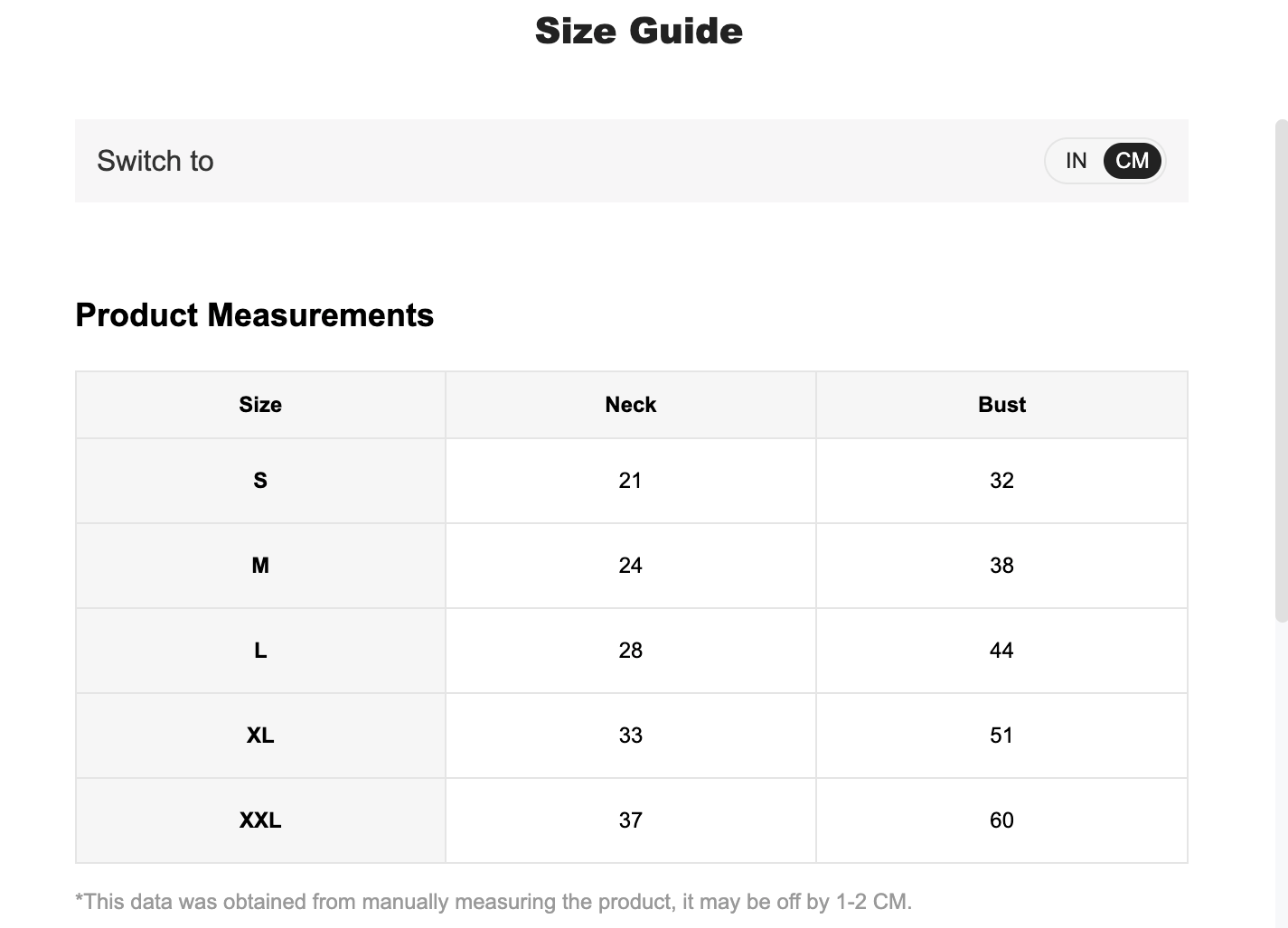The width and height of the screenshot is (1288, 928).
Task: Click neck value 28 for size L
Action: [631, 651]
